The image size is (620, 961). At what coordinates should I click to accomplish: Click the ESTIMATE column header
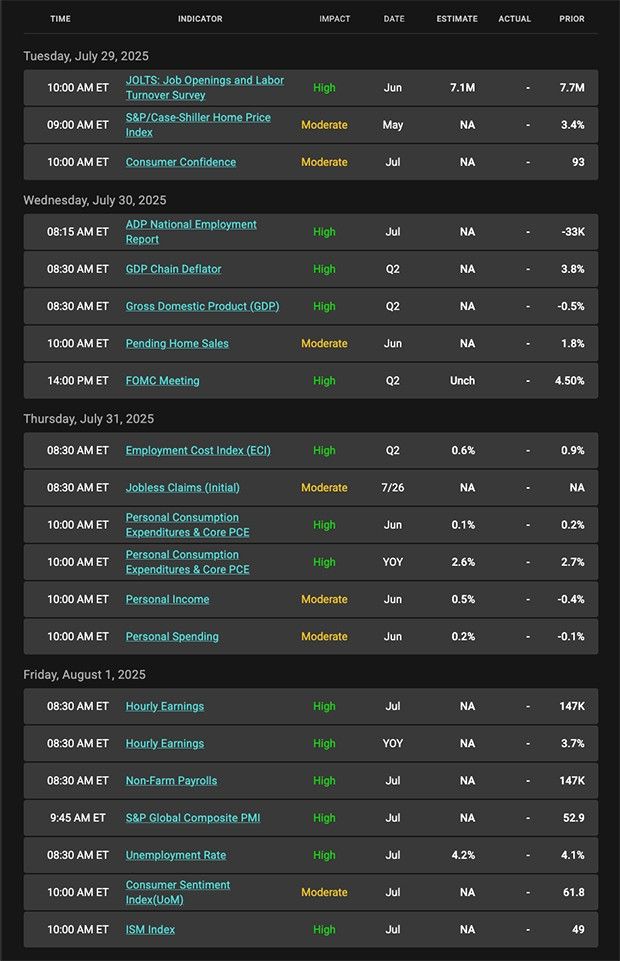457,19
